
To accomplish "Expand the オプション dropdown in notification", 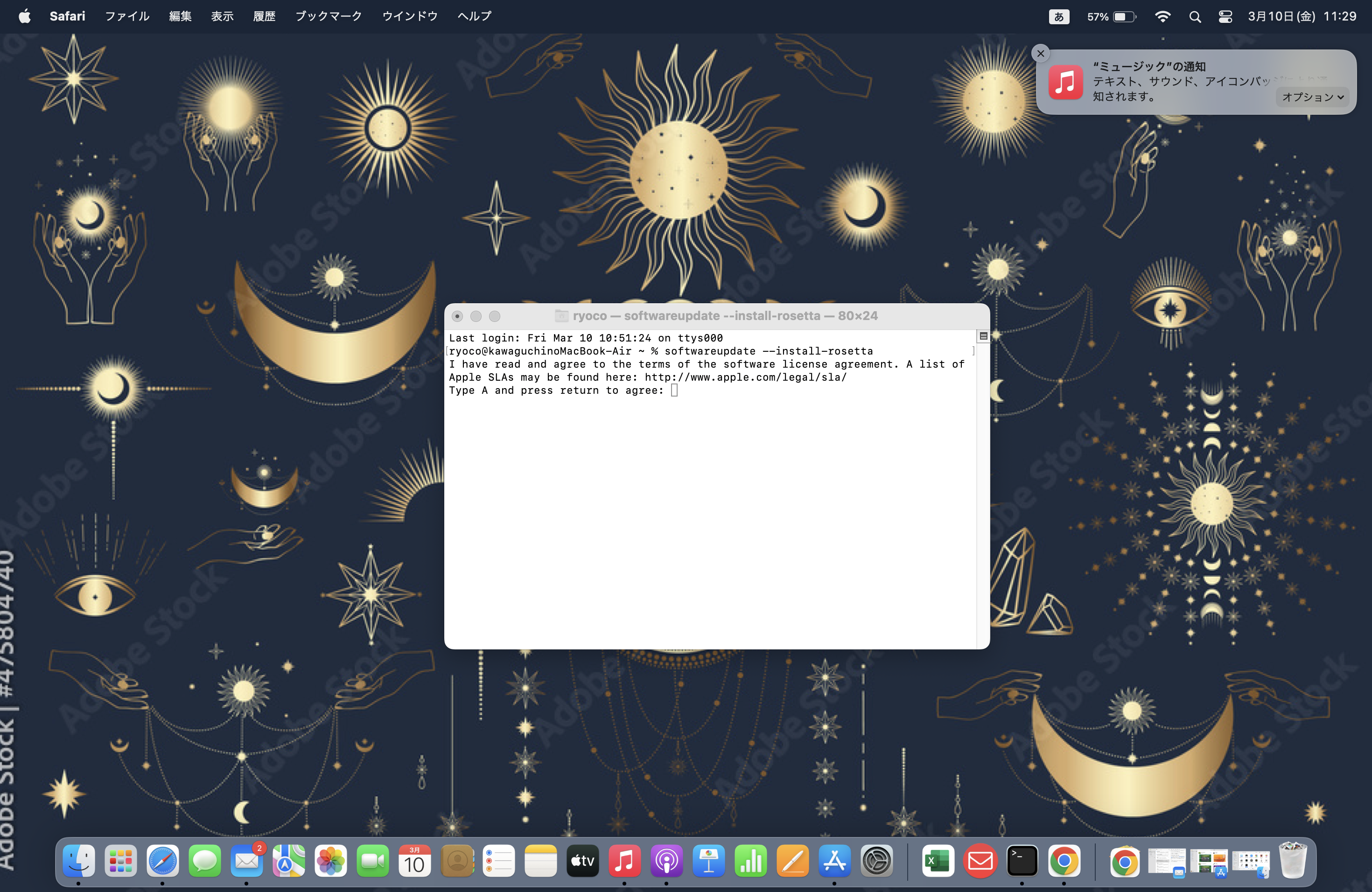I will tap(1313, 97).
